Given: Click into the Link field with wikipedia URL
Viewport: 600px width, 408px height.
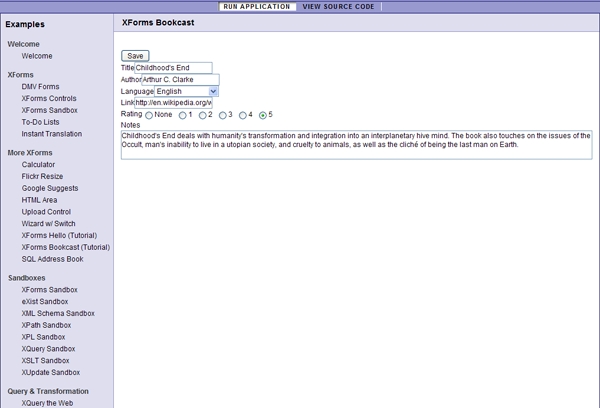Looking at the screenshot, I should click(x=173, y=103).
